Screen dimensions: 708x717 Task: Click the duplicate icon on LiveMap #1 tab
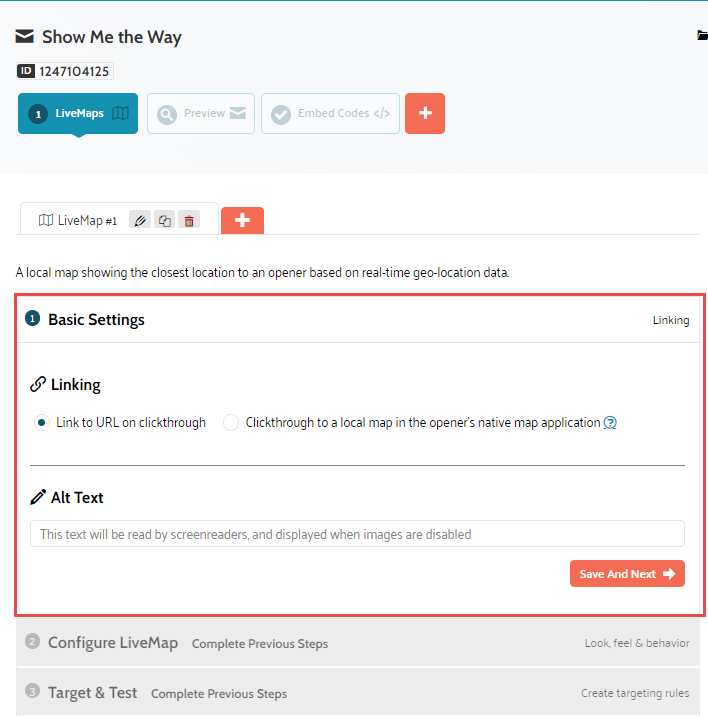point(165,220)
